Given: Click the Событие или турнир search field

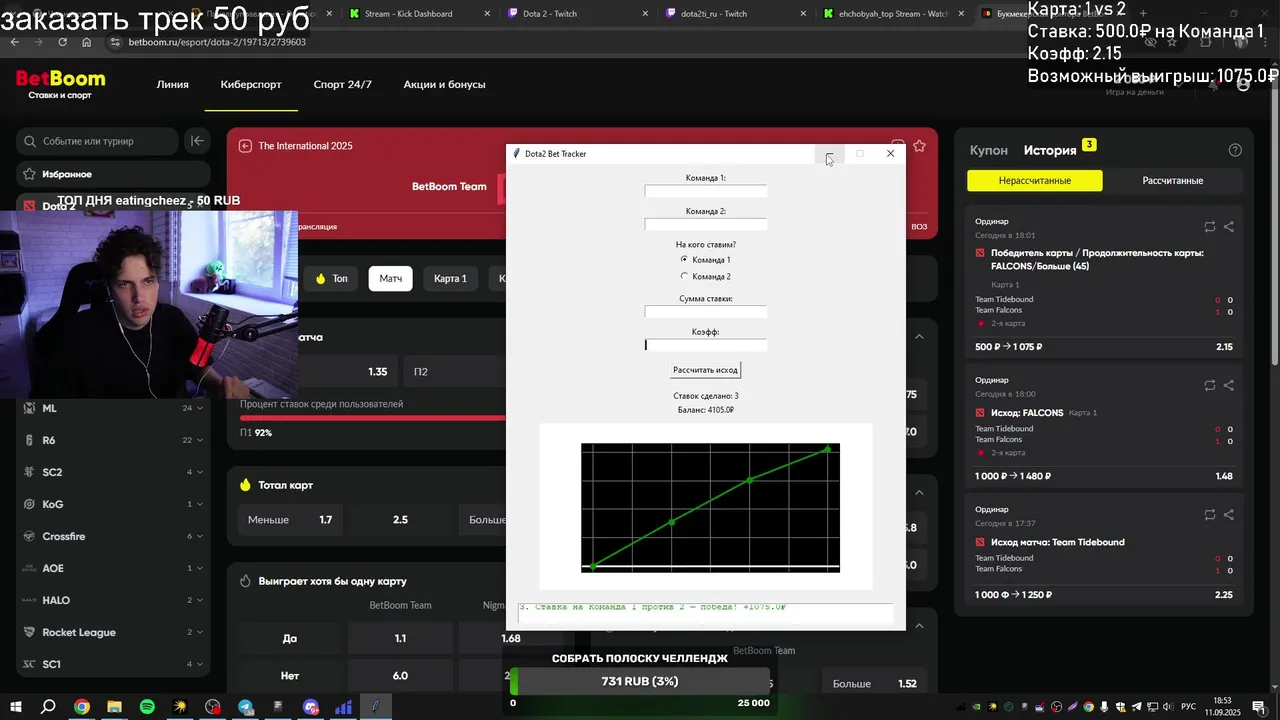Looking at the screenshot, I should [x=99, y=141].
